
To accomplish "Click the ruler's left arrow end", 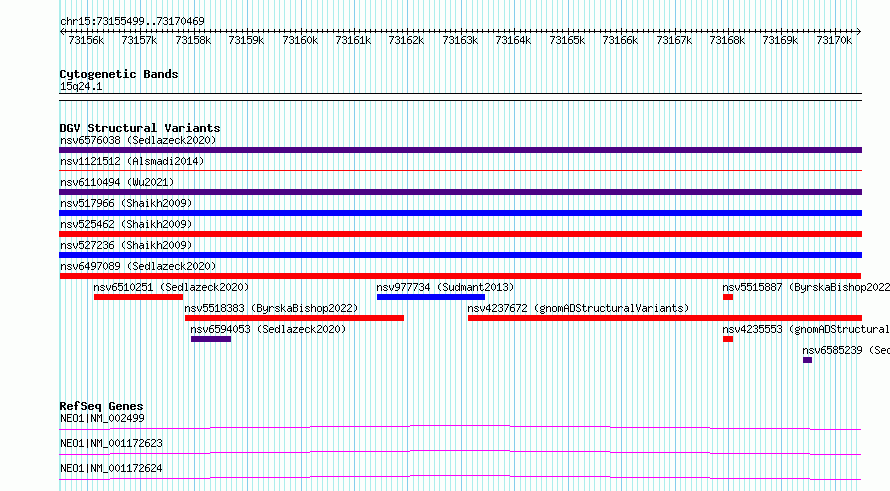I will click(62, 32).
